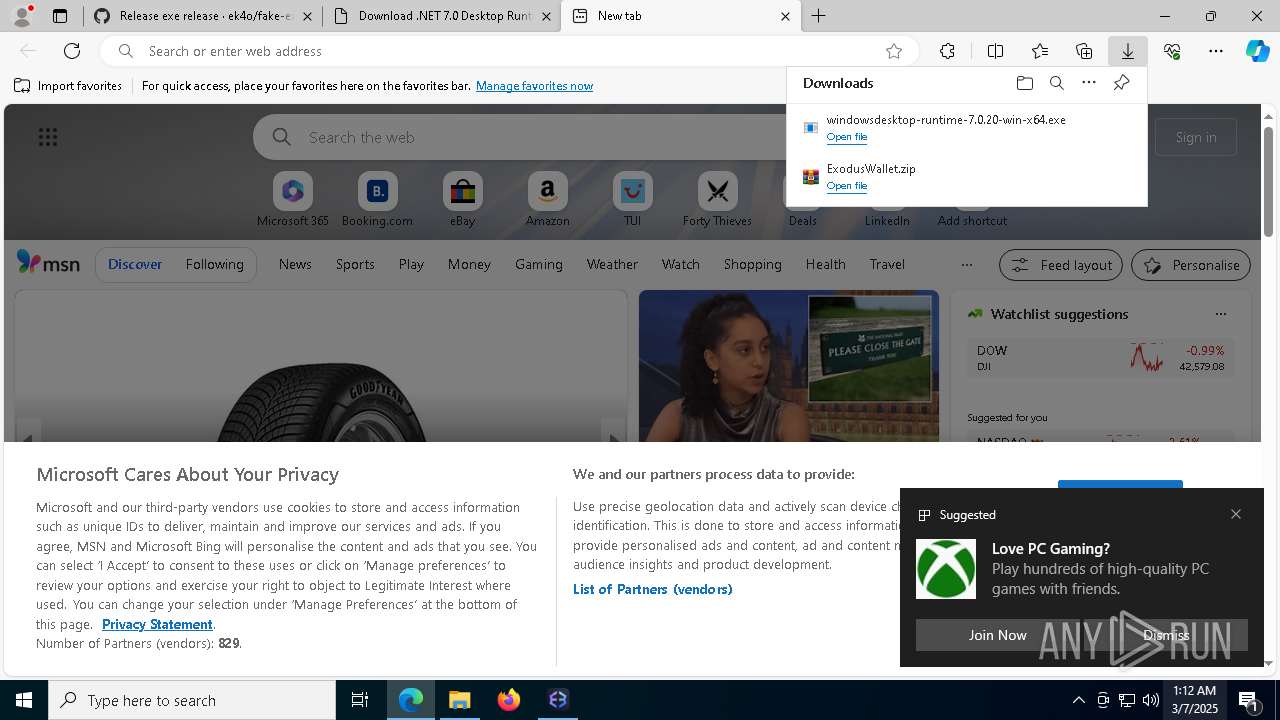Click the Copilot icon in toolbar
This screenshot has width=1280, height=720.
1257,51
